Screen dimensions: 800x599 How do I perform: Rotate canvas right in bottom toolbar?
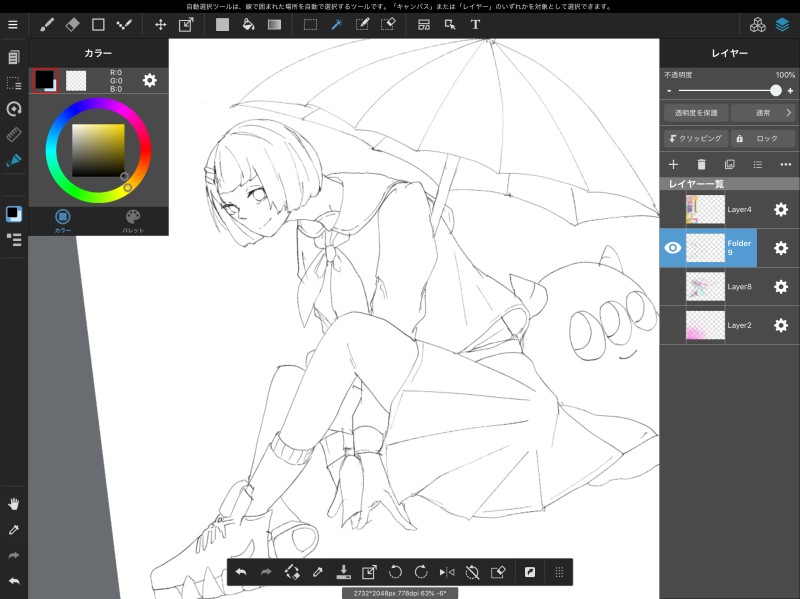421,572
